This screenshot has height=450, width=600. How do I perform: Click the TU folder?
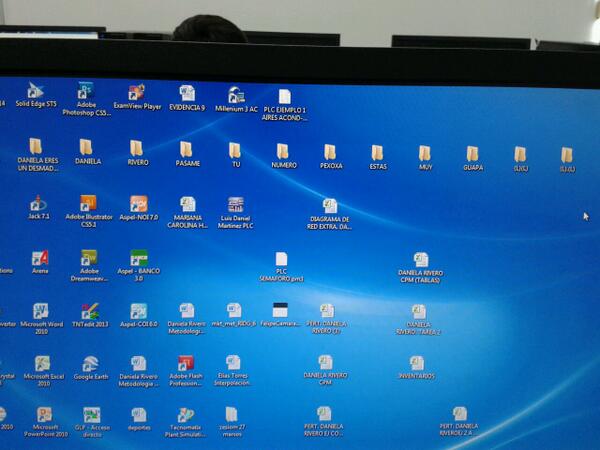[235, 155]
